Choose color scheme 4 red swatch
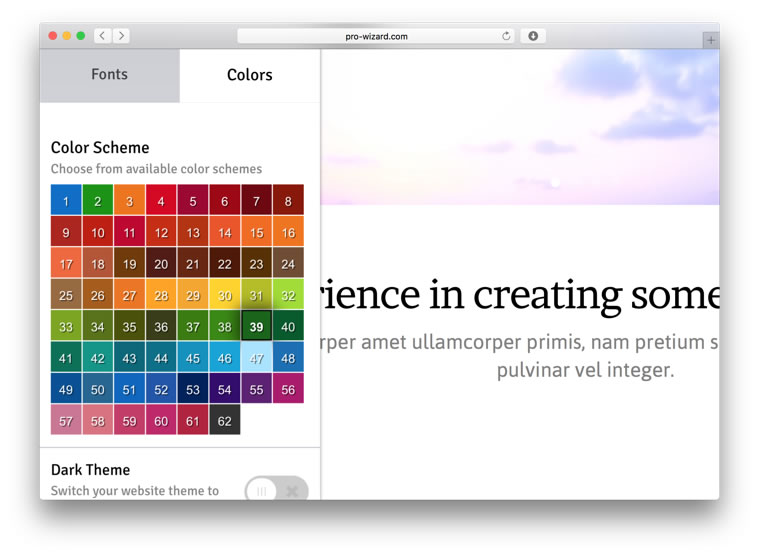The image size is (759, 556). click(x=161, y=200)
